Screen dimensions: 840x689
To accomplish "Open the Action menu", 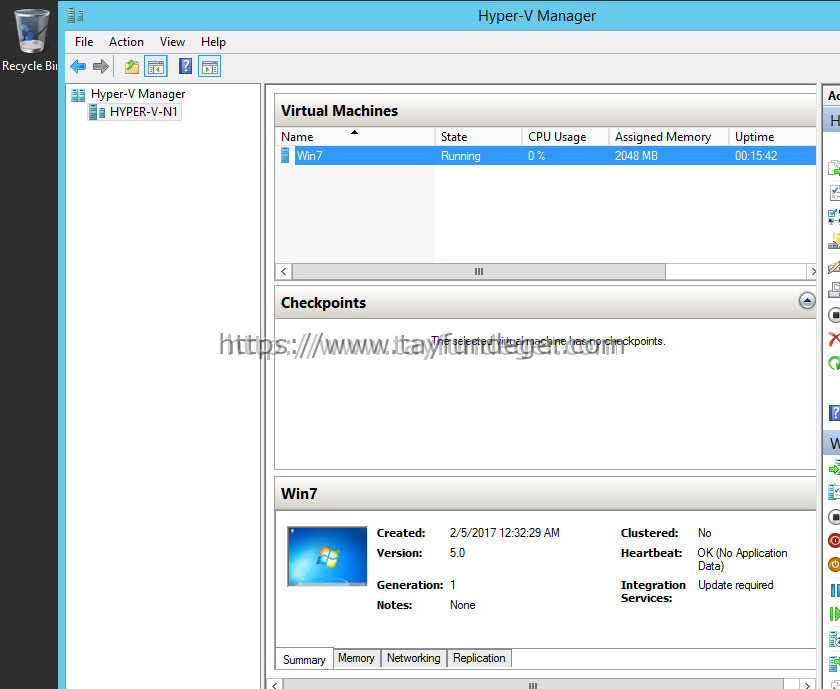I will (126, 42).
